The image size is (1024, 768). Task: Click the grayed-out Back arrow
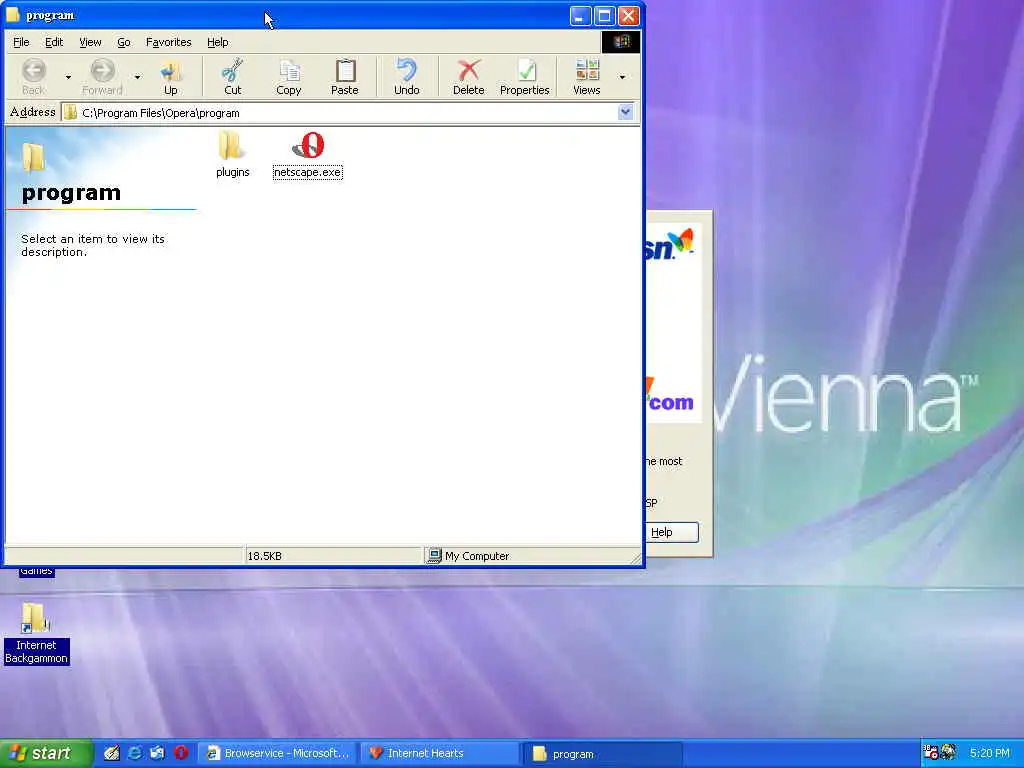point(34,77)
